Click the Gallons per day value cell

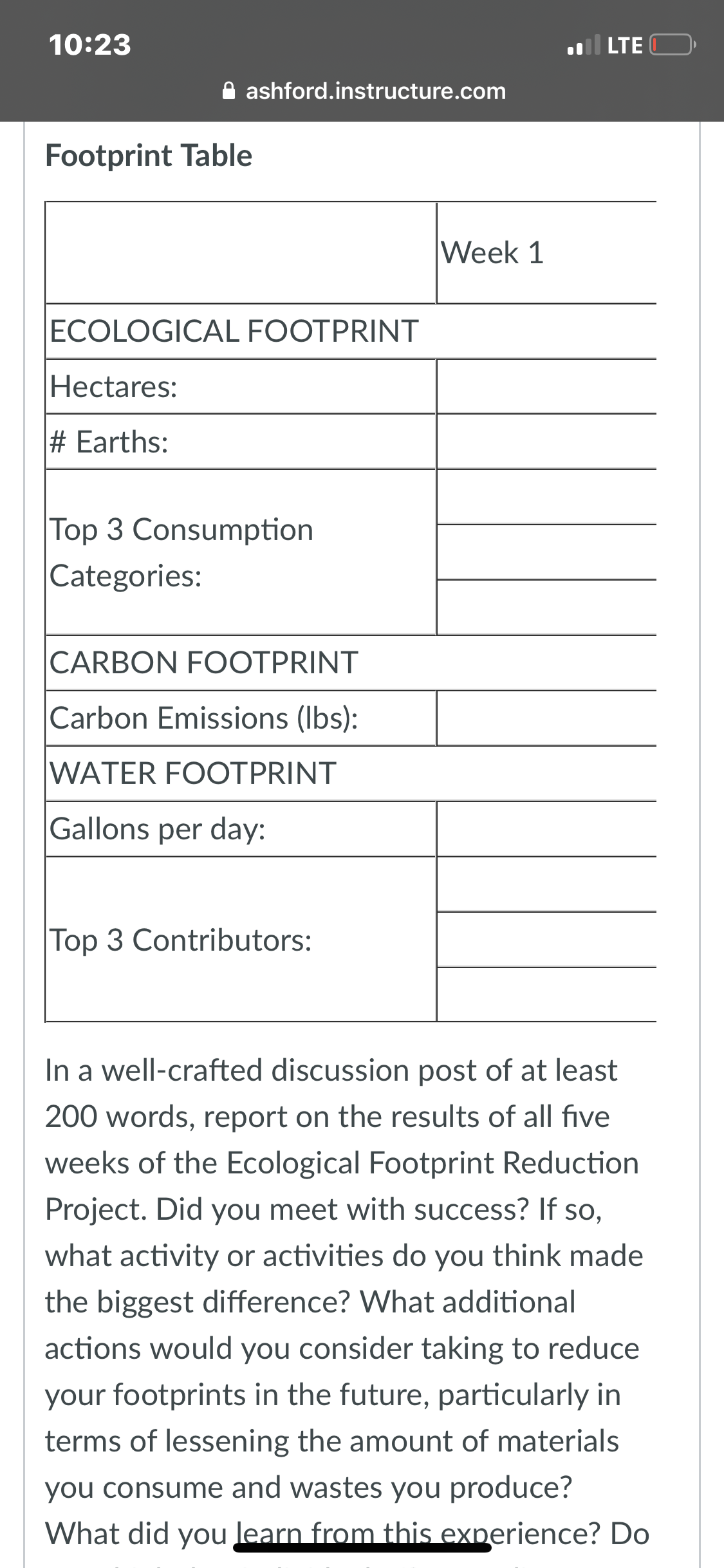(547, 828)
